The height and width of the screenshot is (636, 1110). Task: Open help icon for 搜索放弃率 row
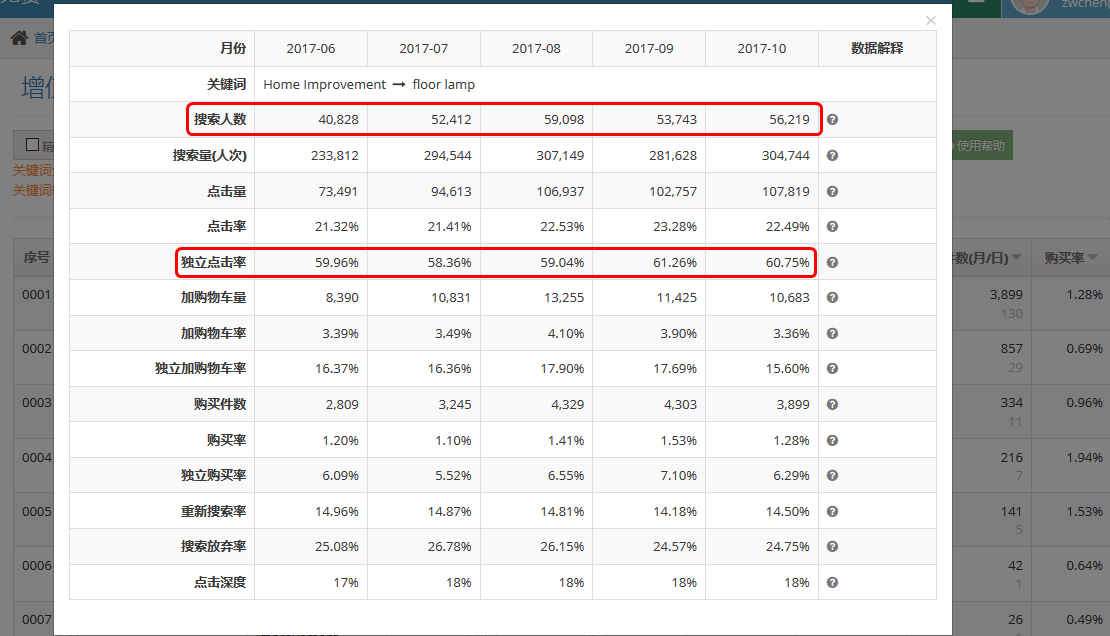832,547
